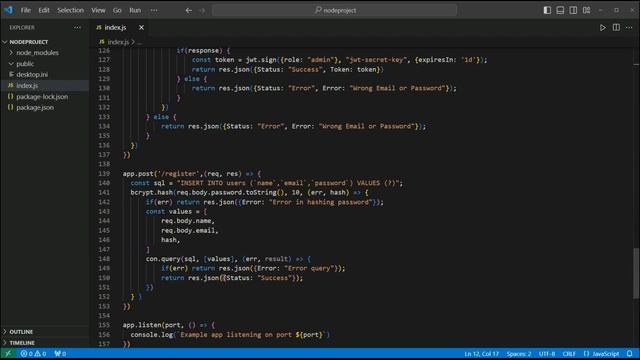Open the notifications bell icon

click(630, 353)
